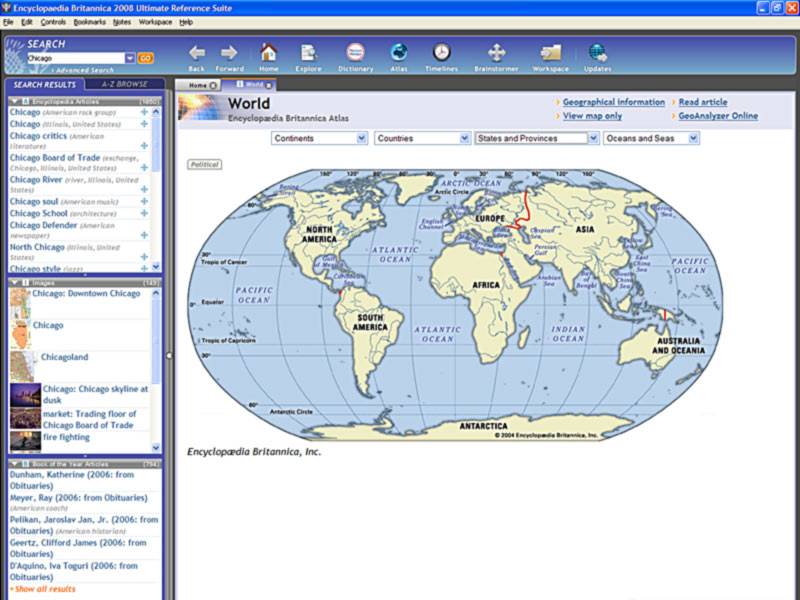Open the Home page icon

(268, 52)
